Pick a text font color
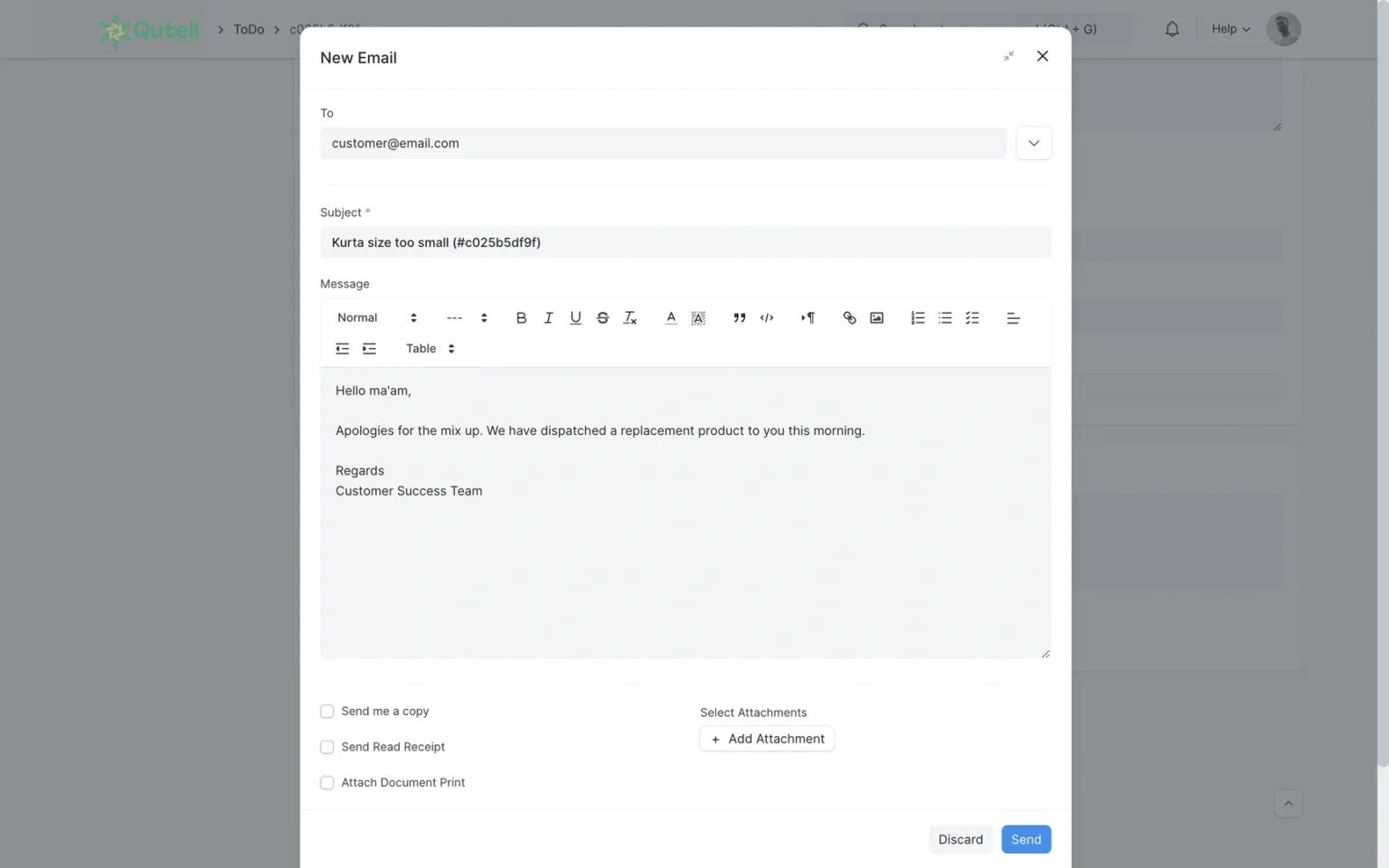The width and height of the screenshot is (1389, 868). coord(671,317)
